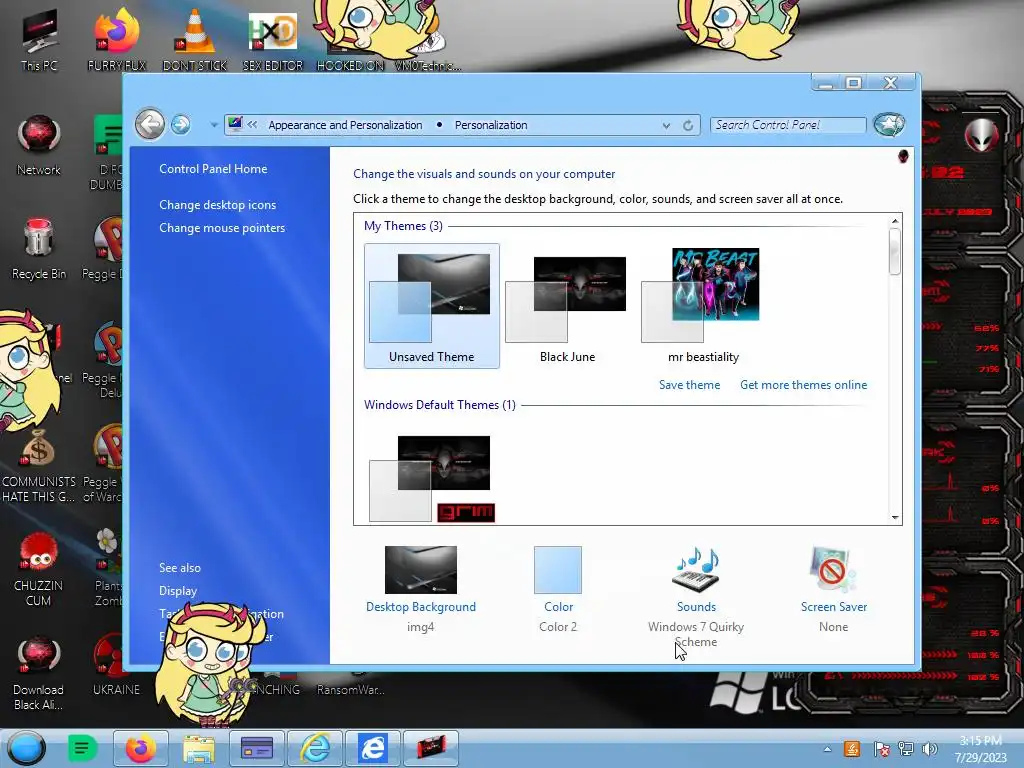Screen dimensions: 1024x768
Task: Click the File Explorer taskbar icon
Action: 199,748
